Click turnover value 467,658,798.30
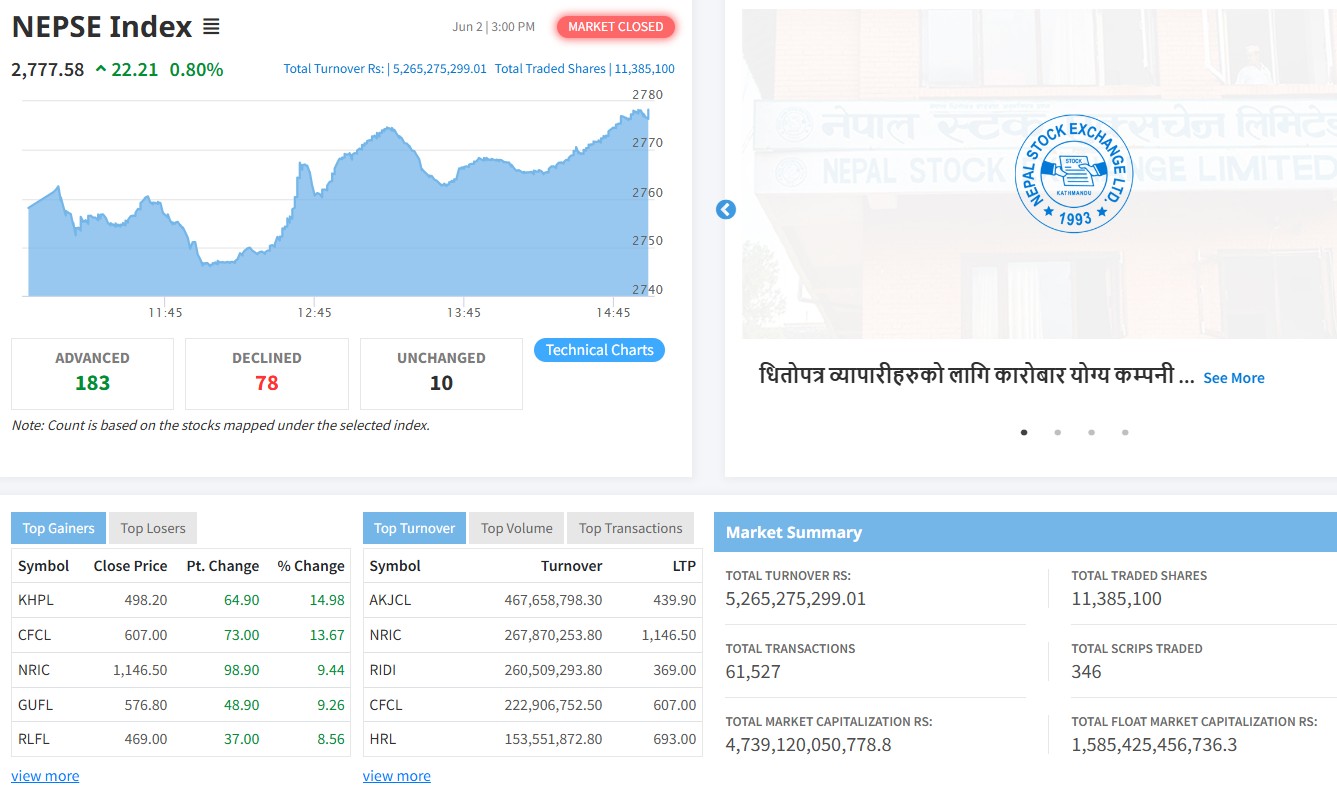The image size is (1337, 795). click(554, 600)
